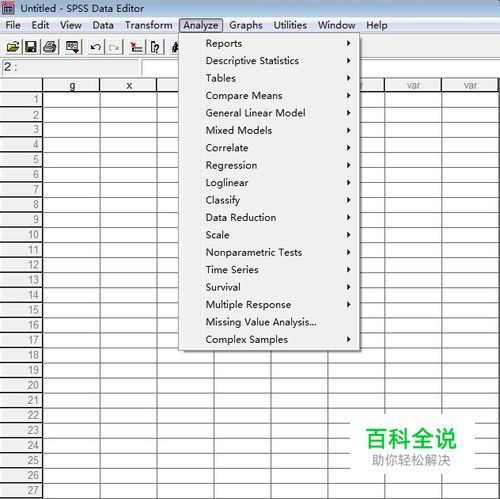Image resolution: width=500 pixels, height=499 pixels.
Task: Choose Nonparametric Tests entry
Action: click(x=269, y=252)
